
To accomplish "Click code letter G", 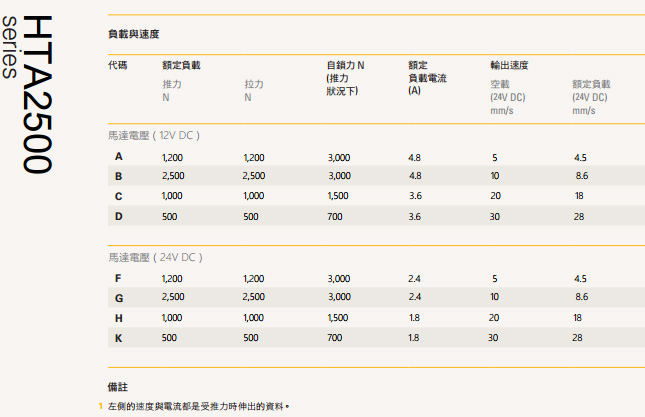I will coord(119,298).
